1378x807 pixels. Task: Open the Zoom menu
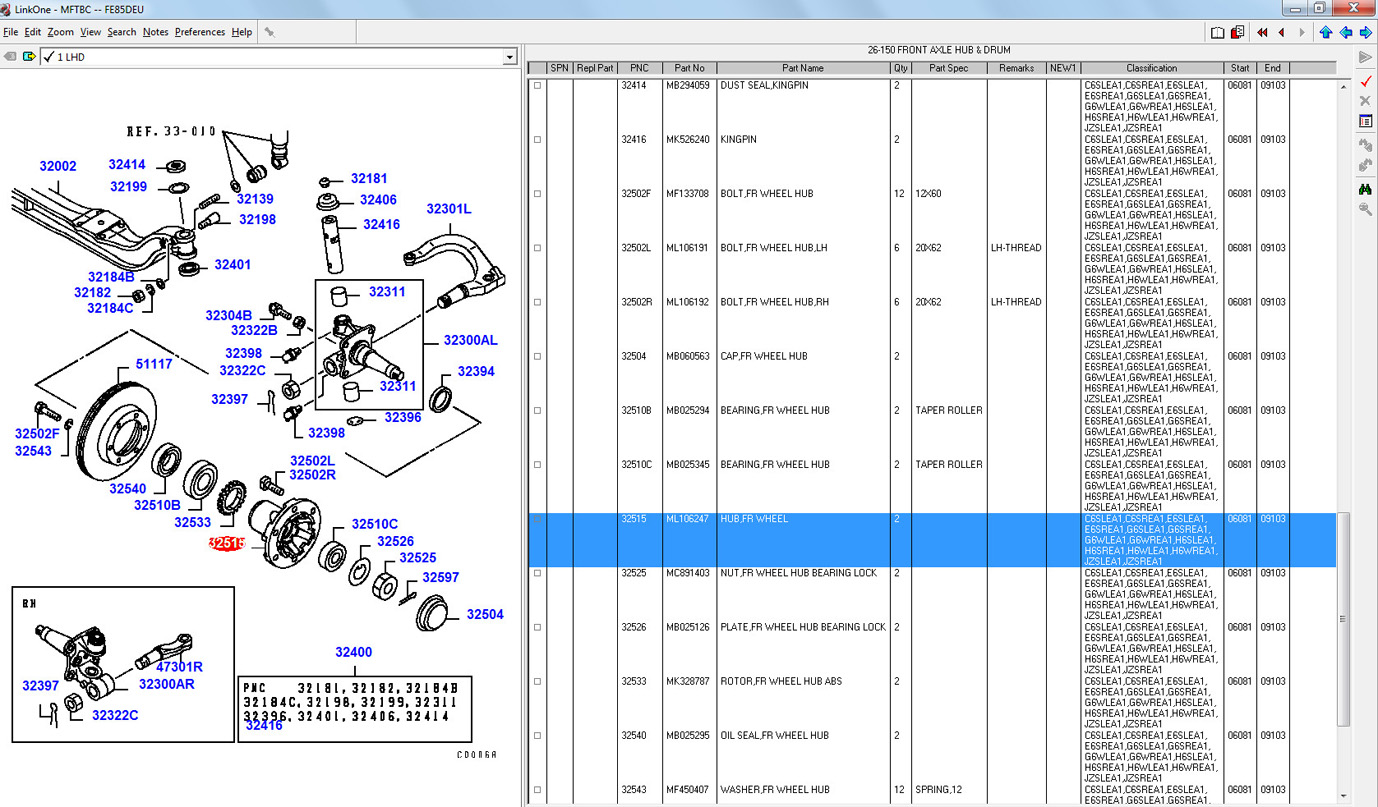click(x=60, y=32)
